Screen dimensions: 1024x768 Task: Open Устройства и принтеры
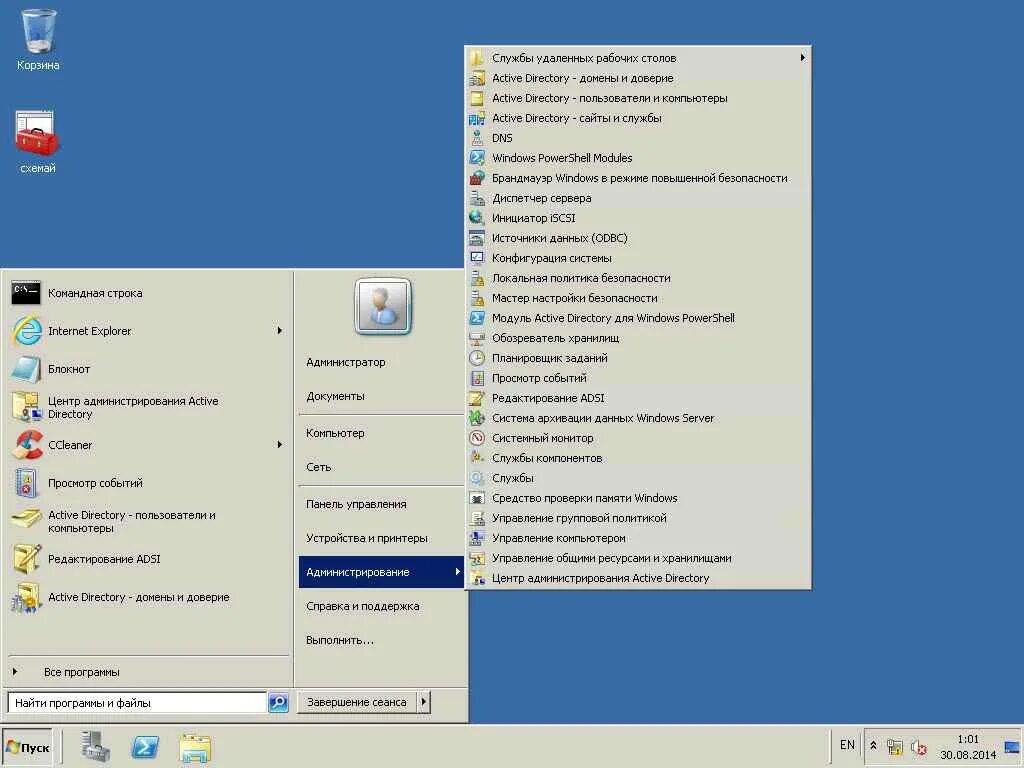pos(366,538)
